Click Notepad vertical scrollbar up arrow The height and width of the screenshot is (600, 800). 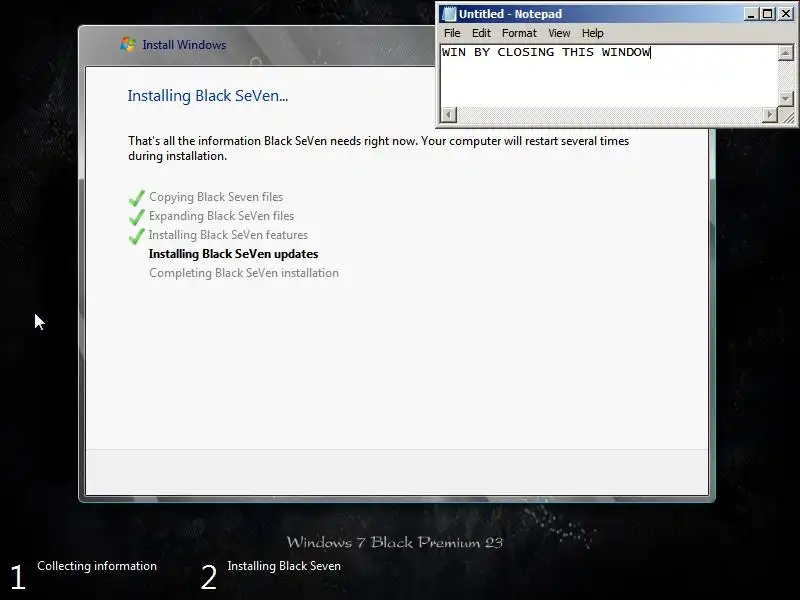tap(786, 53)
